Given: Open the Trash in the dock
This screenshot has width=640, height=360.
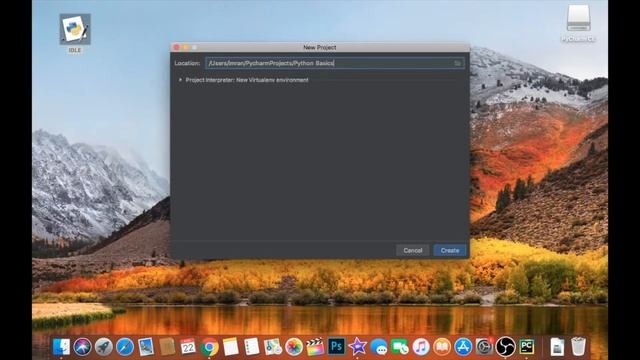Looking at the screenshot, I should tap(578, 347).
